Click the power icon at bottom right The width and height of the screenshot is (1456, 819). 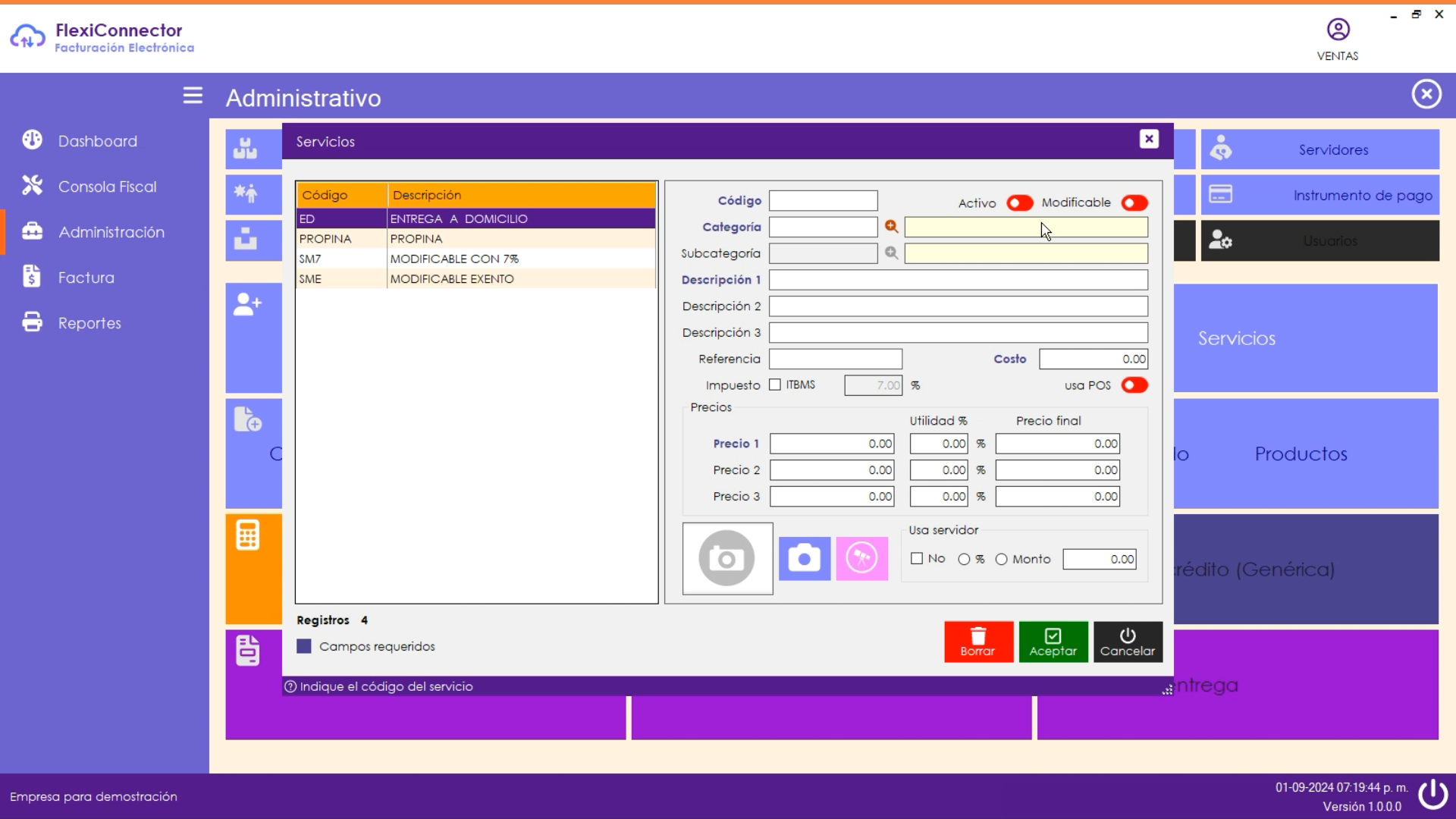(1432, 795)
